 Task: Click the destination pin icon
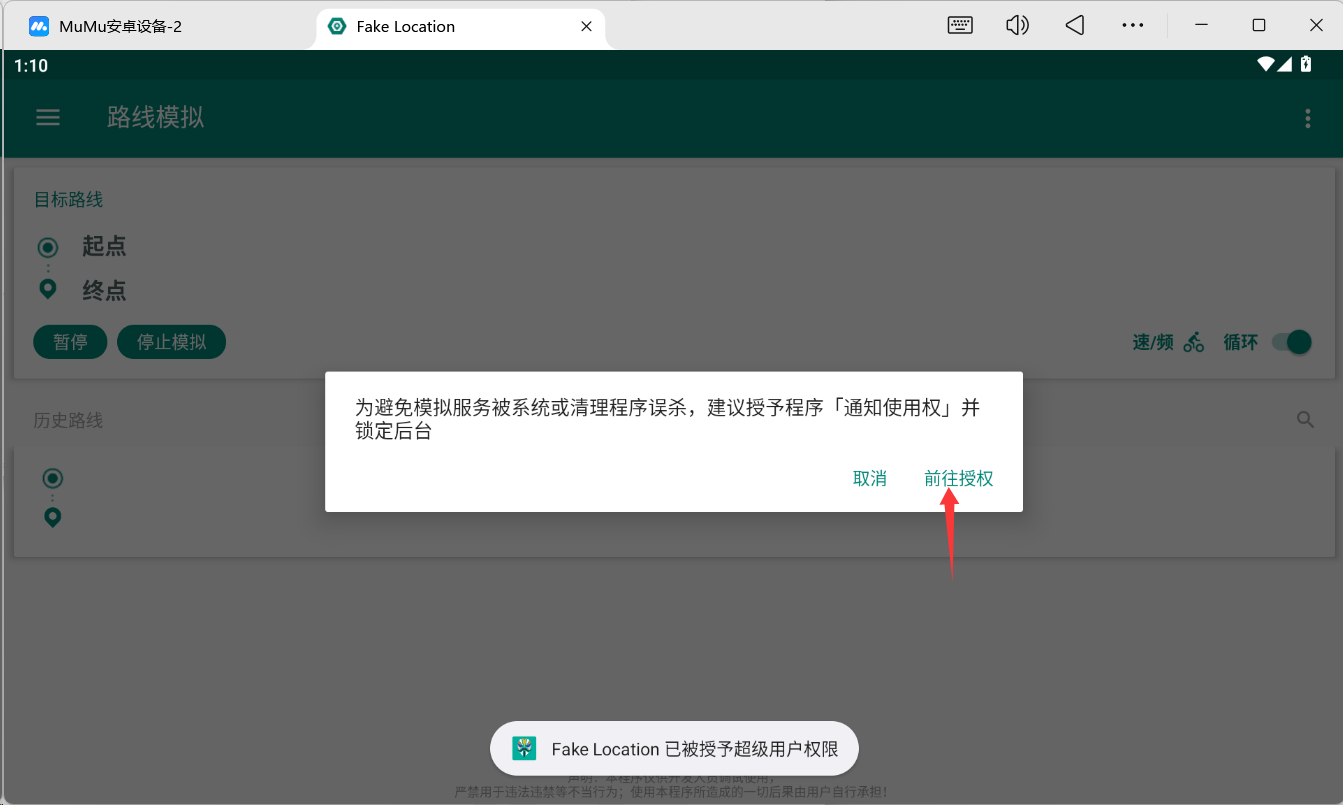[47, 290]
